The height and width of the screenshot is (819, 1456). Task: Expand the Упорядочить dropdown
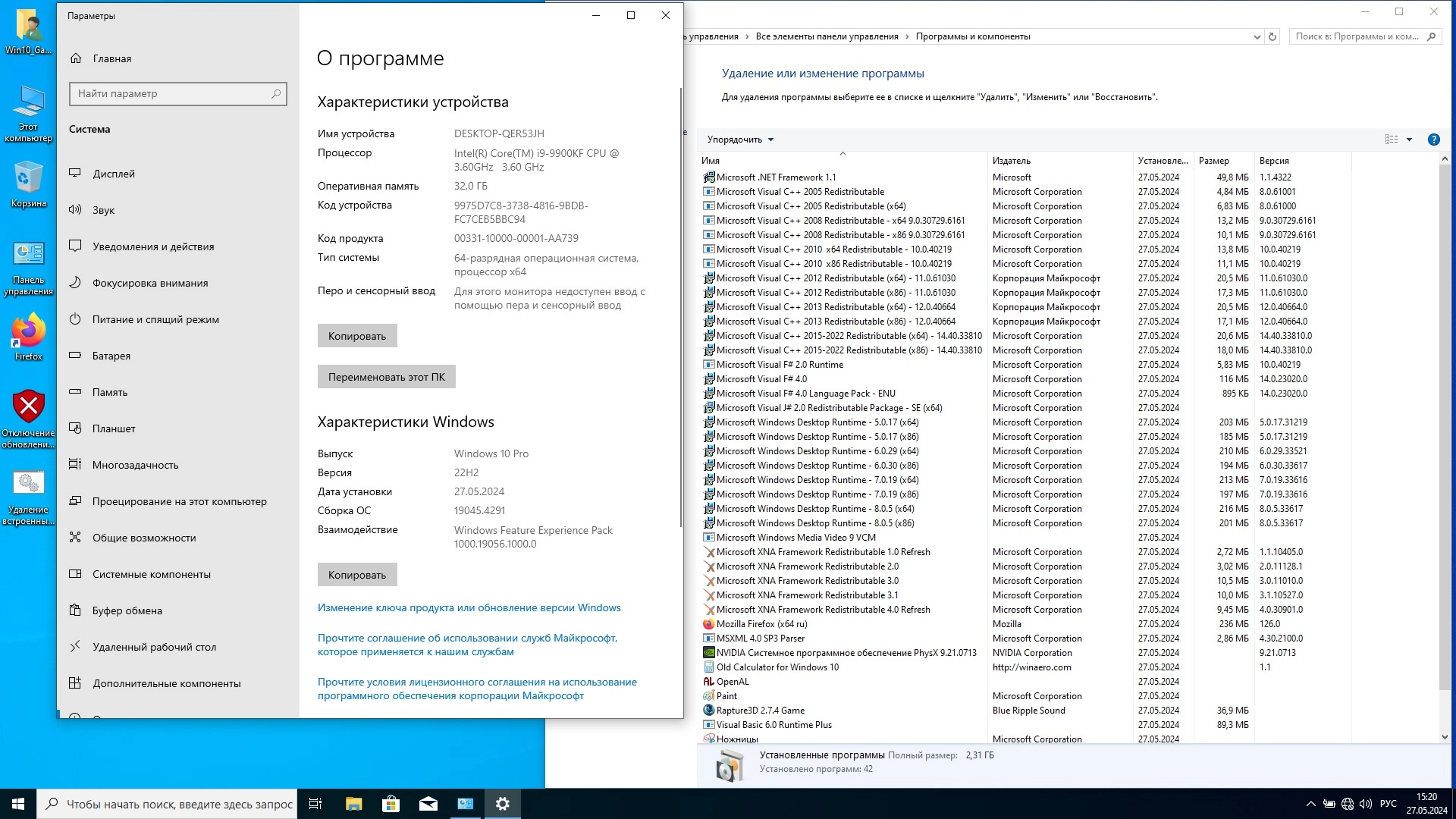coord(740,140)
